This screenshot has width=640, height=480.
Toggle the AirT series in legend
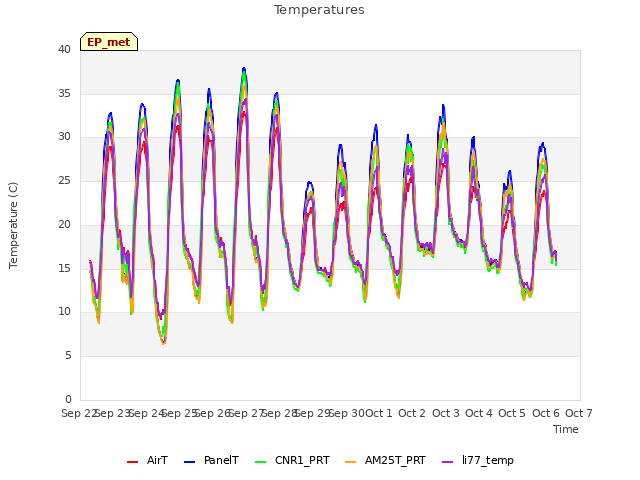[147, 461]
